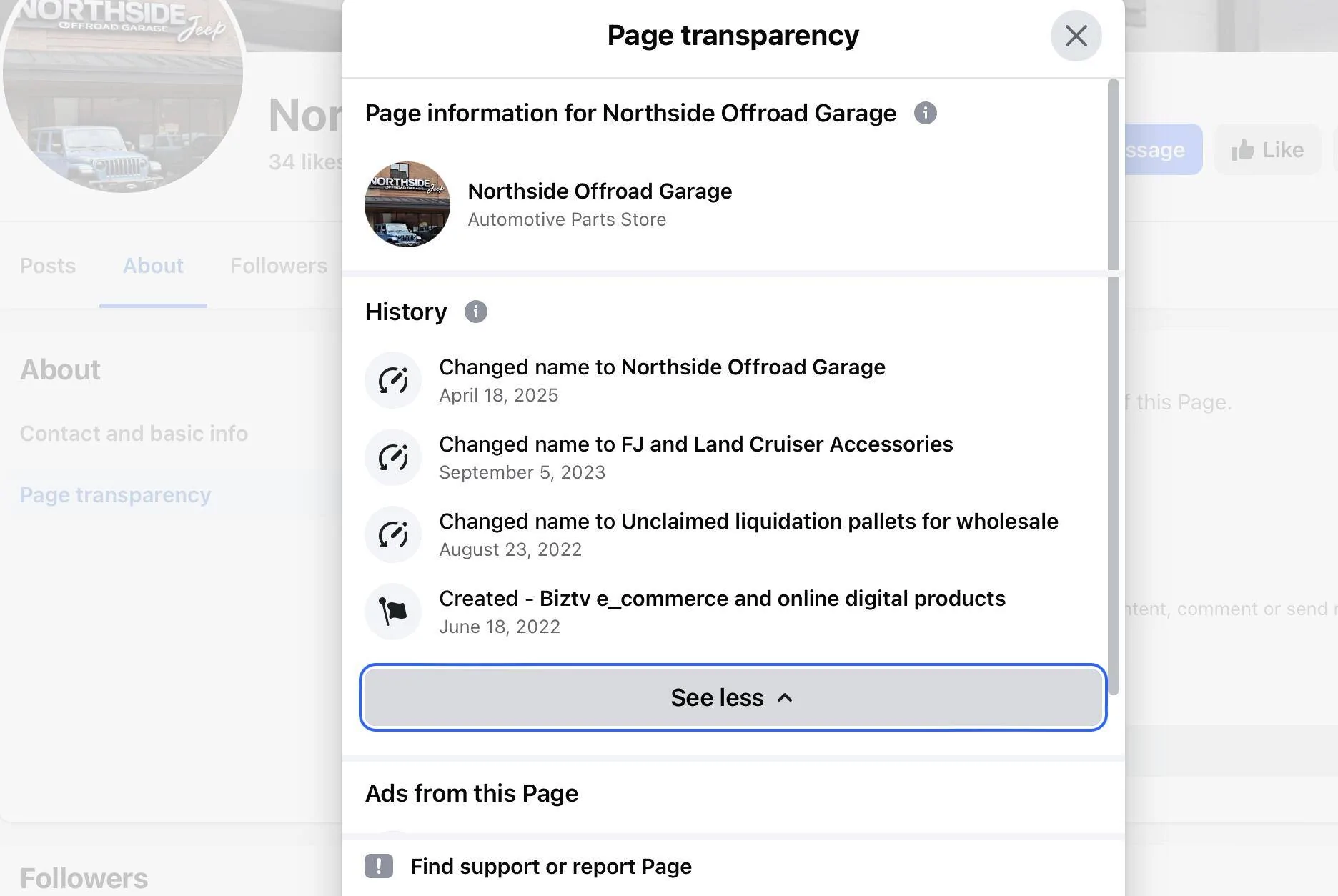Click the Message button behind dialog
This screenshot has height=896, width=1338.
(x=1164, y=150)
